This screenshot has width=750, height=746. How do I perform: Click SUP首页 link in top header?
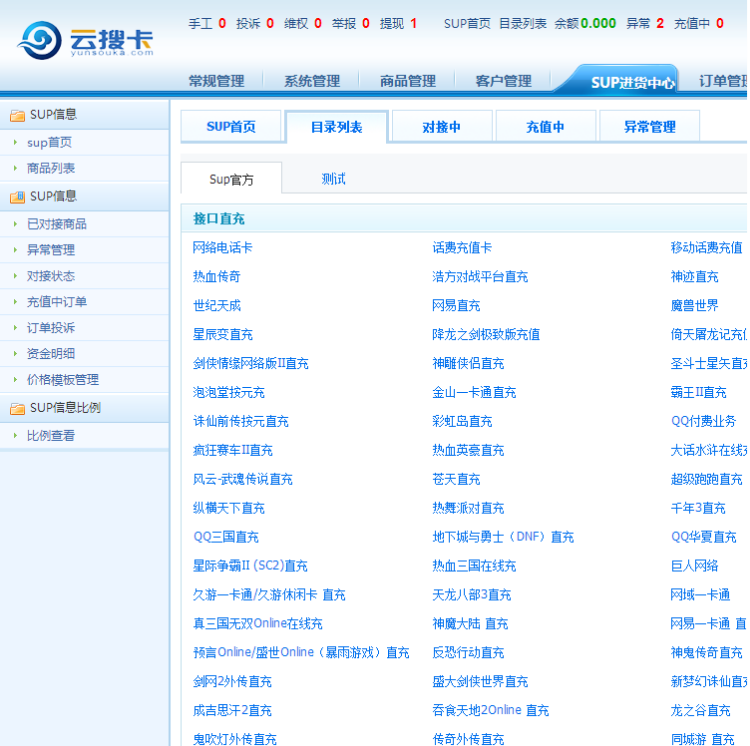467,23
